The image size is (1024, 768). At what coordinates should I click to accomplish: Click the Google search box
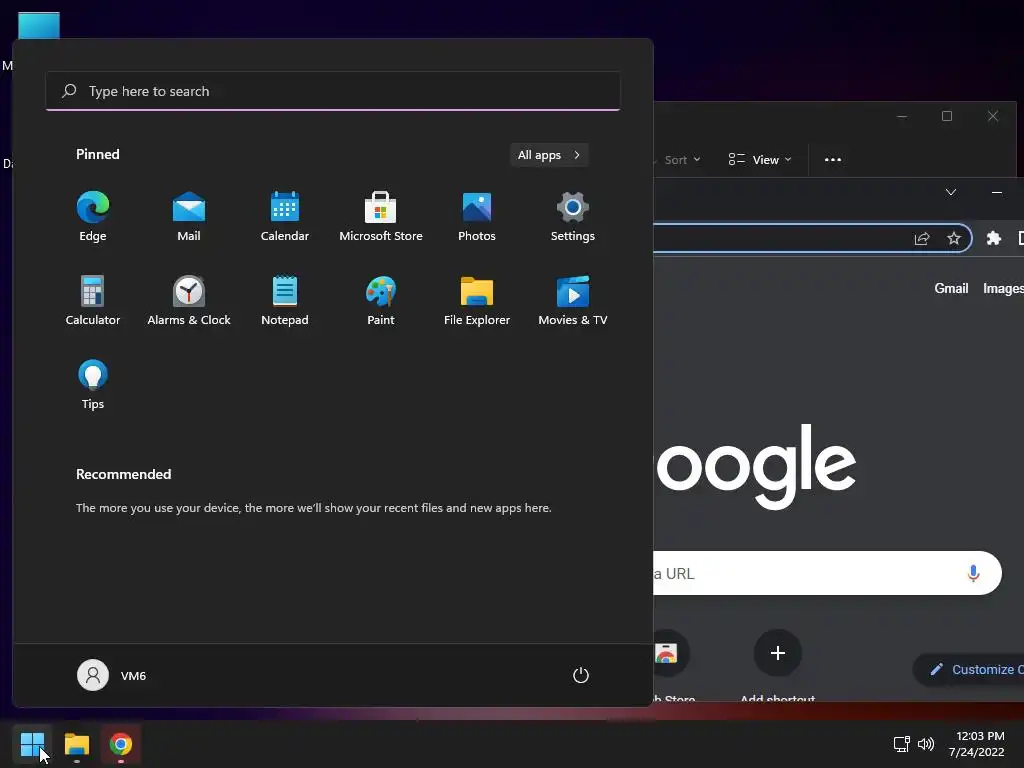[x=827, y=573]
